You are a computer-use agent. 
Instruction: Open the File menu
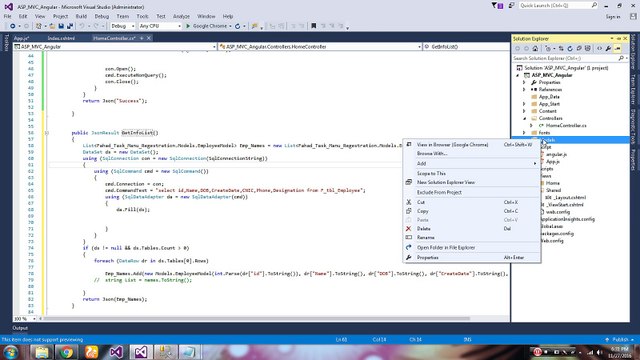(x=7, y=16)
